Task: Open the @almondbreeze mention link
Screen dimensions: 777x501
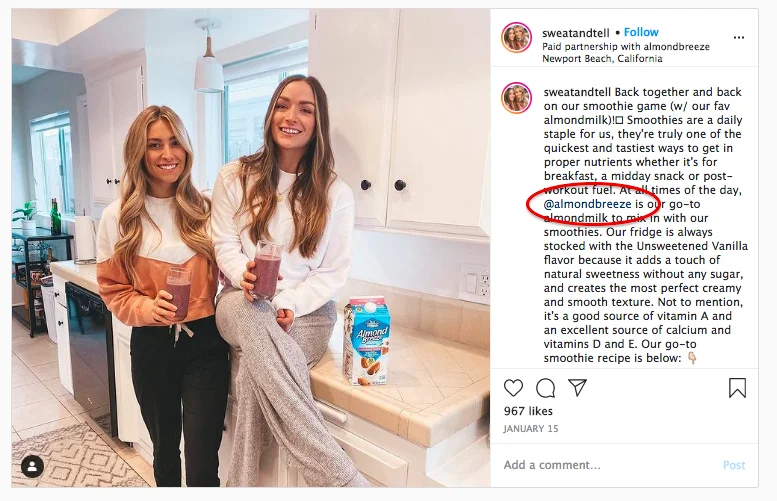Action: click(588, 204)
